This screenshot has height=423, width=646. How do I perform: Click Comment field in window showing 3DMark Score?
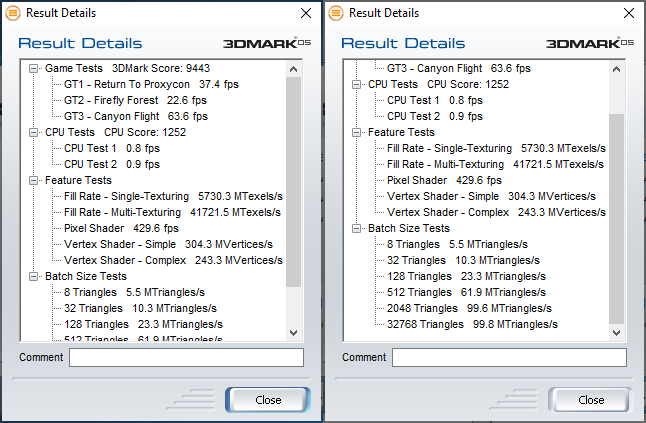pyautogui.click(x=186, y=358)
